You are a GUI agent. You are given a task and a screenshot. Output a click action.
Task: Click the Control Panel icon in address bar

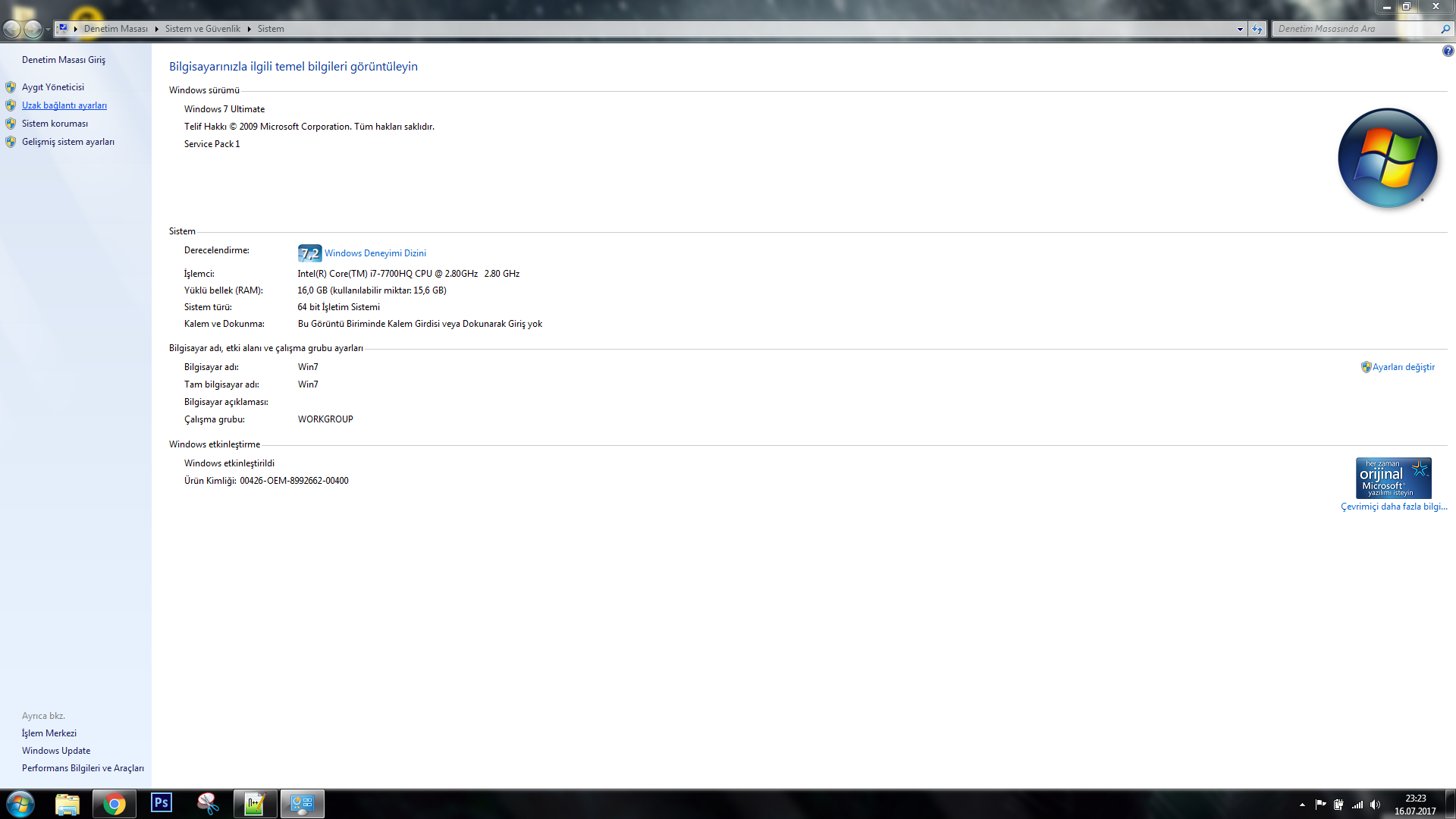pyautogui.click(x=63, y=29)
